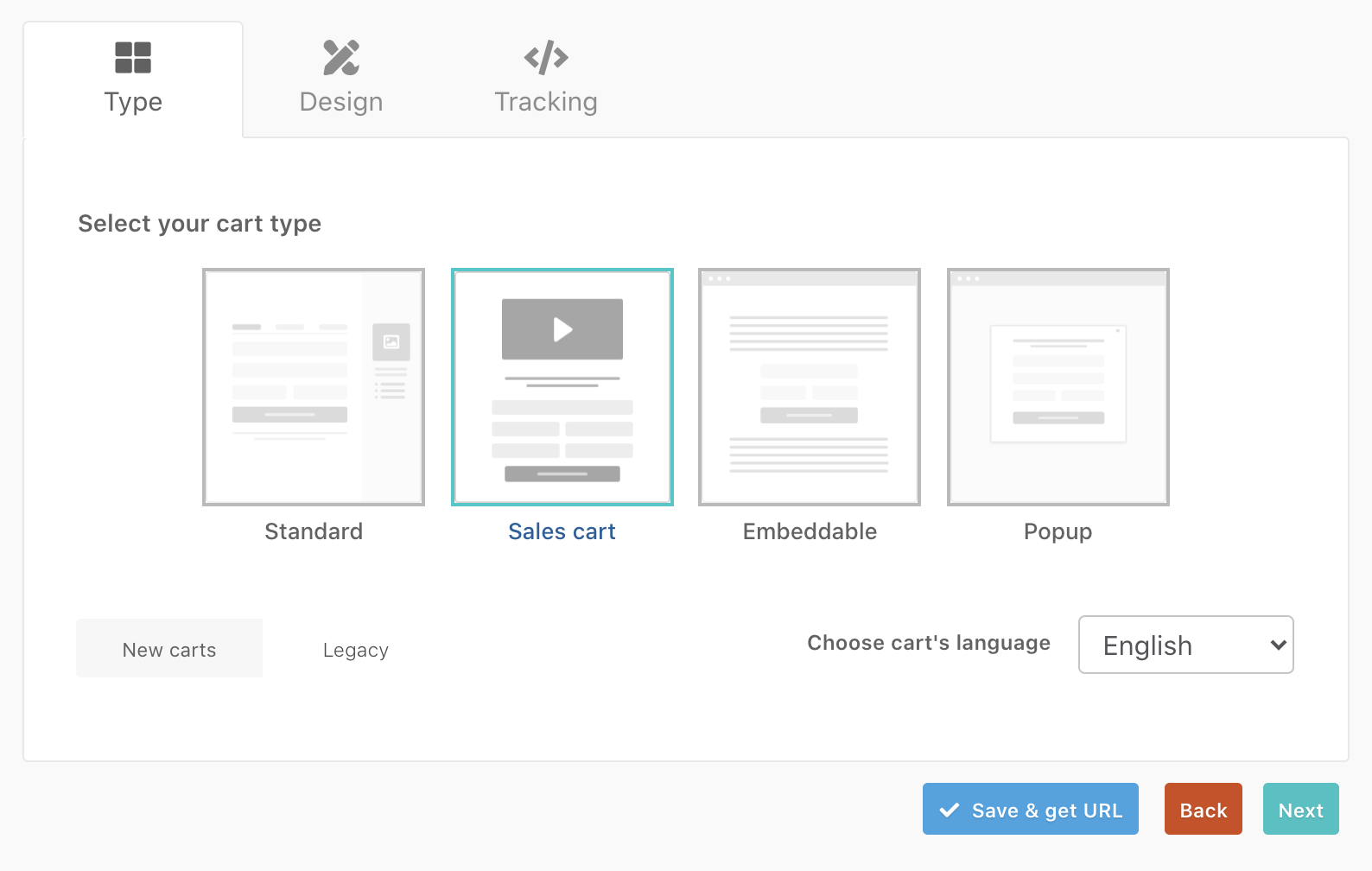Switch to the Design tab

341,79
